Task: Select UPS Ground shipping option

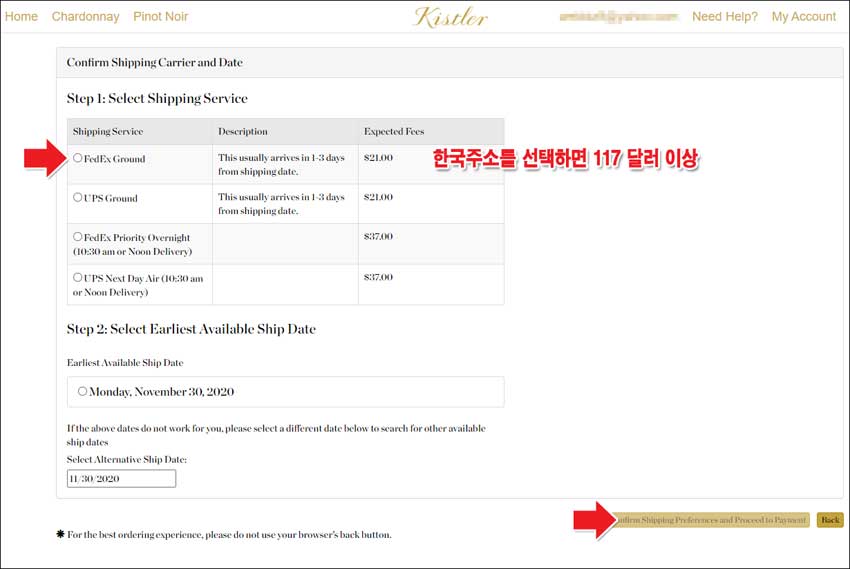Action: [78, 197]
